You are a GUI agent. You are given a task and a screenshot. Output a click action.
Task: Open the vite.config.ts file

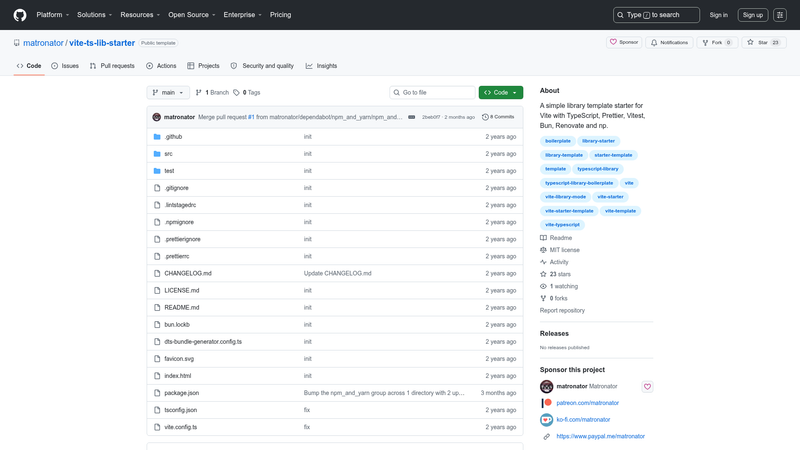(181, 427)
